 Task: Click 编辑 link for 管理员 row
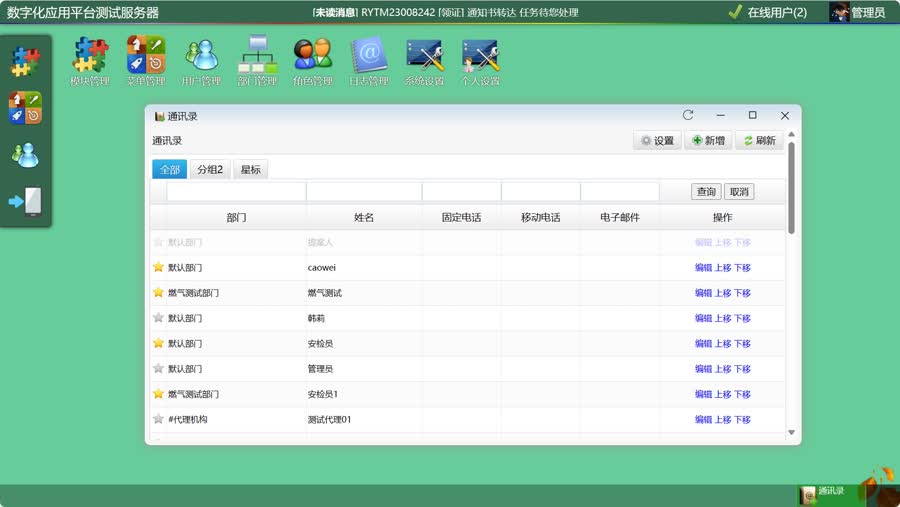703,369
